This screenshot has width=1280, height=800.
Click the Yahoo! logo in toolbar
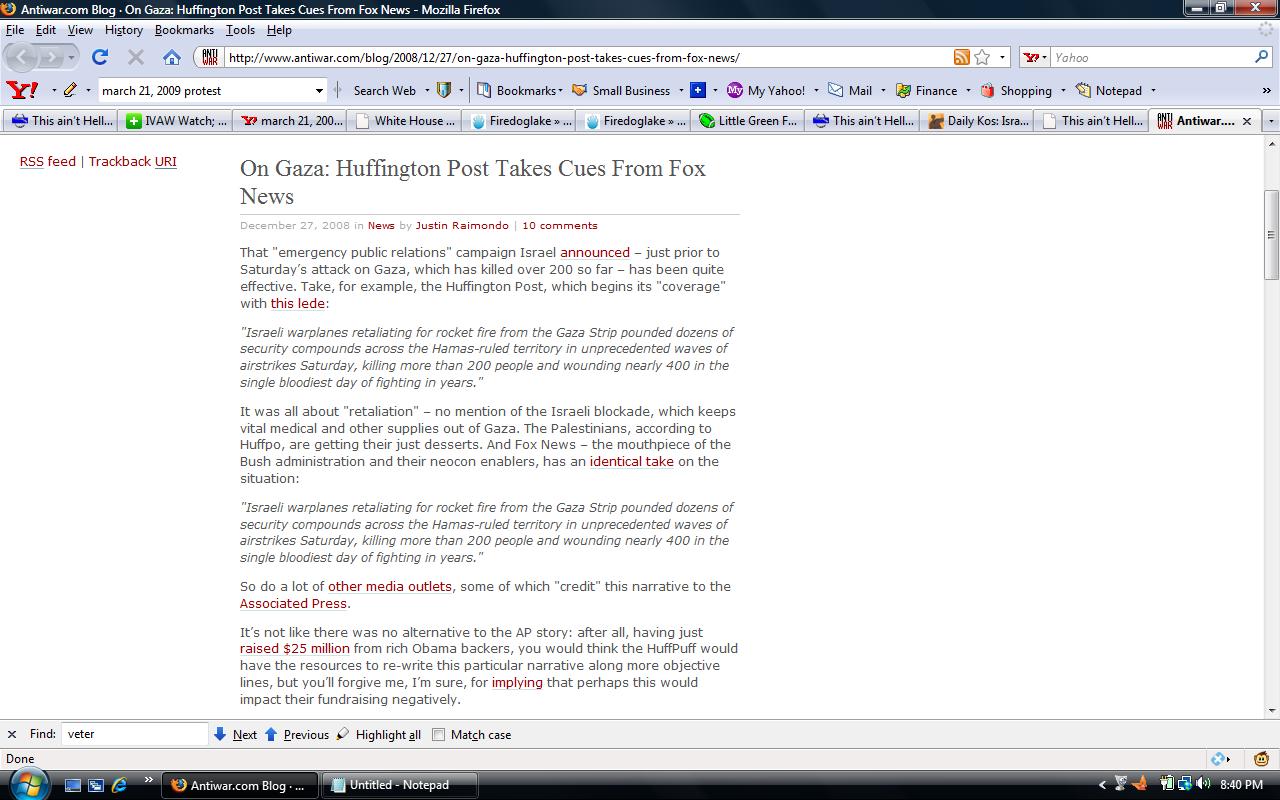22,90
